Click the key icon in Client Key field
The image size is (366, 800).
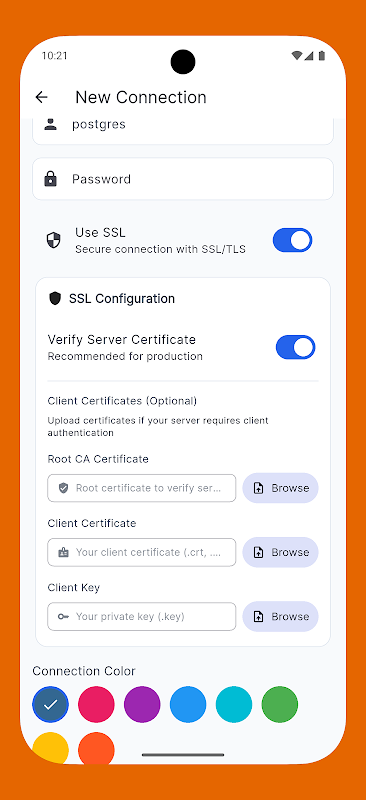point(63,617)
